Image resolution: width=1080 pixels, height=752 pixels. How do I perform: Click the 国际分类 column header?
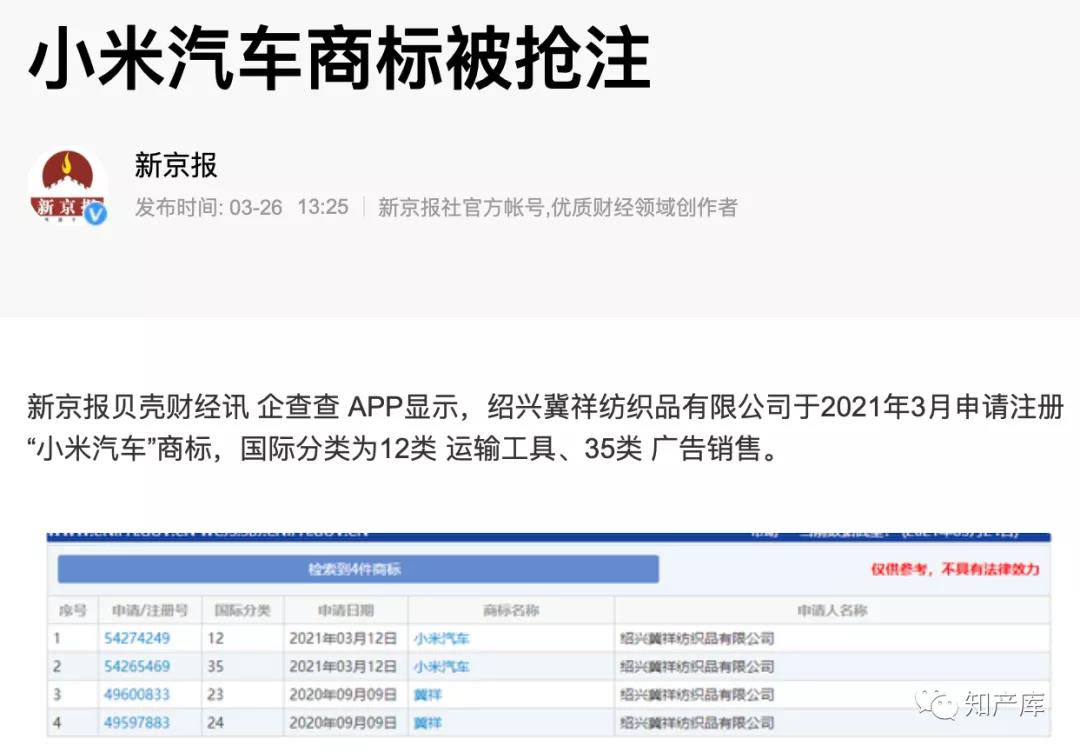243,610
